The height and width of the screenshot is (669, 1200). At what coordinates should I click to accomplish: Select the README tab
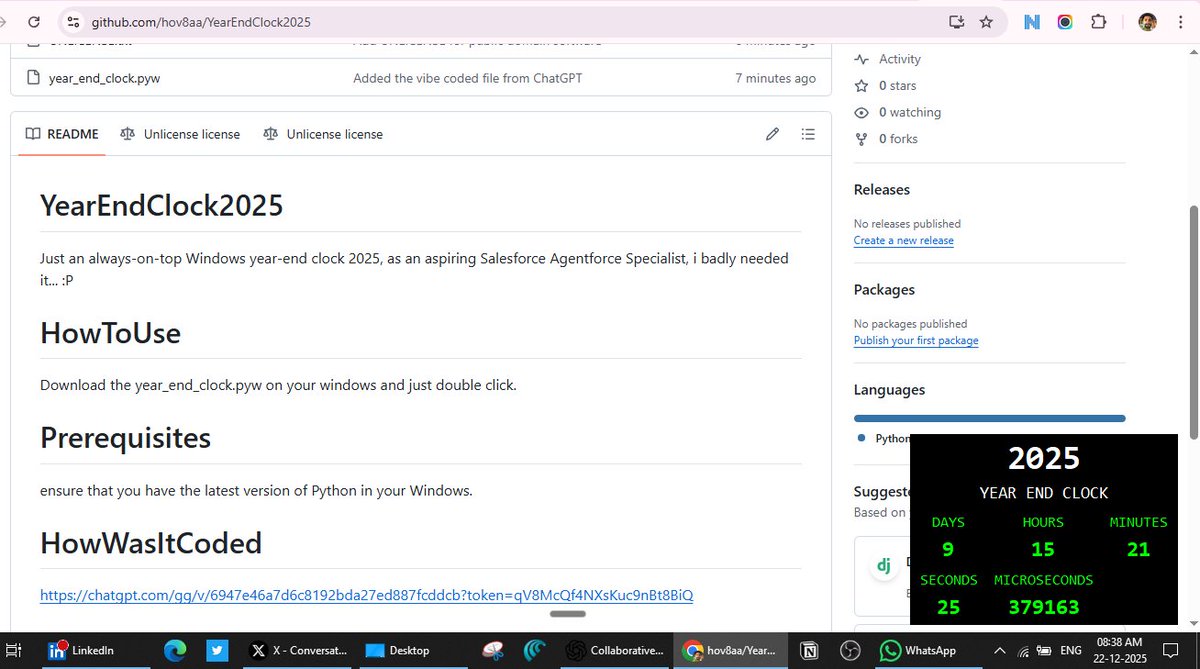point(62,134)
